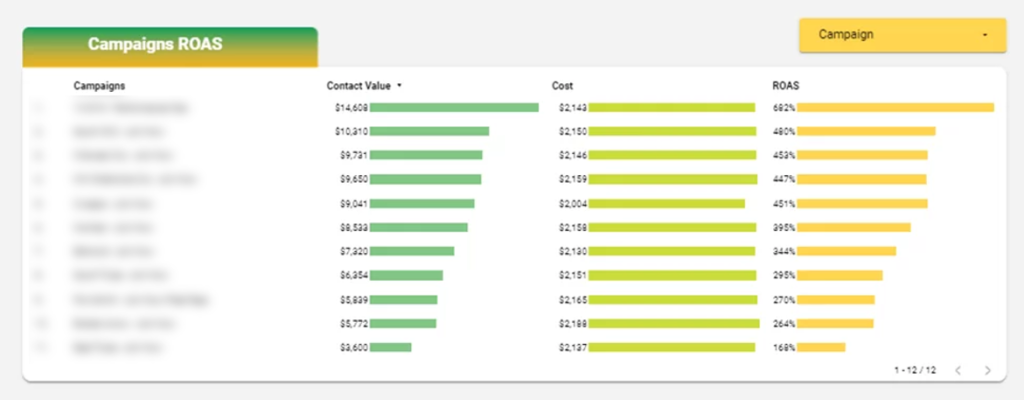Click the 168% ROAS bar
Screen dimensions: 1024x400
821,347
